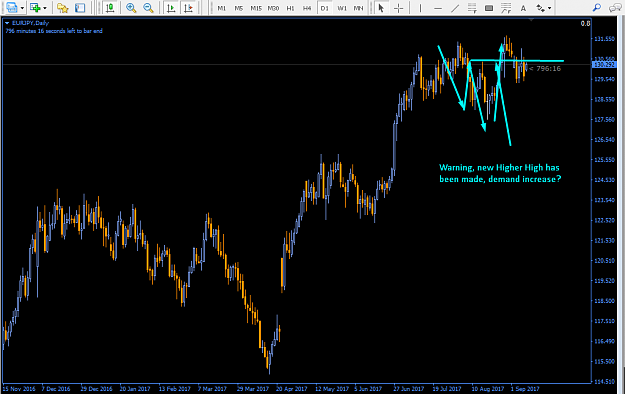Image resolution: width=625 pixels, height=394 pixels.
Task: Select the horizontal line drawing tool
Action: [x=438, y=8]
